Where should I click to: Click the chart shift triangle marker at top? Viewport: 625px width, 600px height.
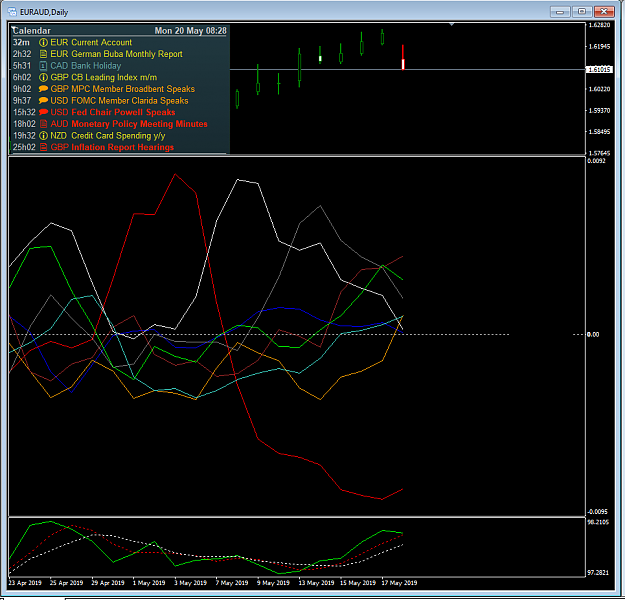click(x=451, y=25)
